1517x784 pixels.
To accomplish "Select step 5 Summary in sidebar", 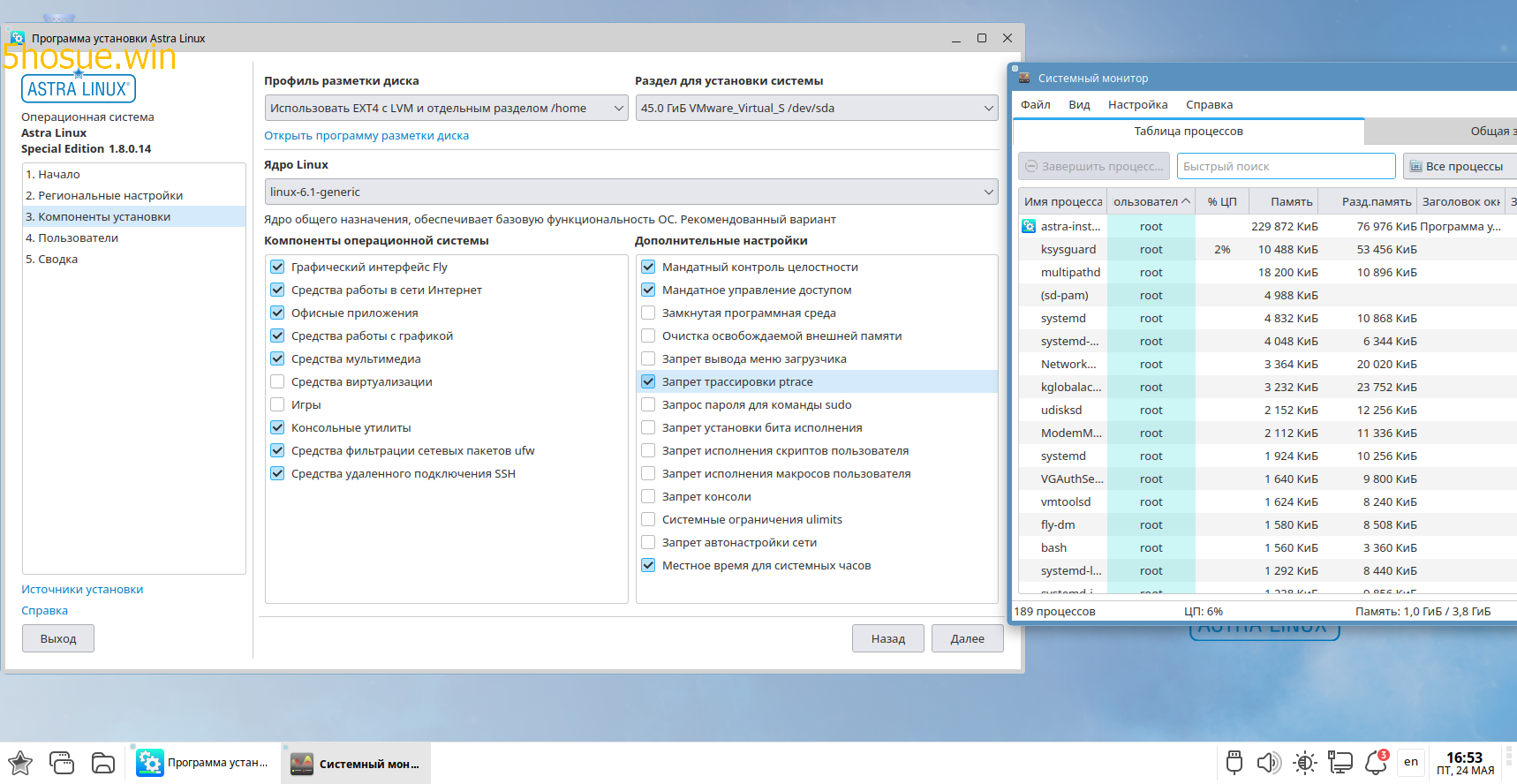I will point(134,259).
